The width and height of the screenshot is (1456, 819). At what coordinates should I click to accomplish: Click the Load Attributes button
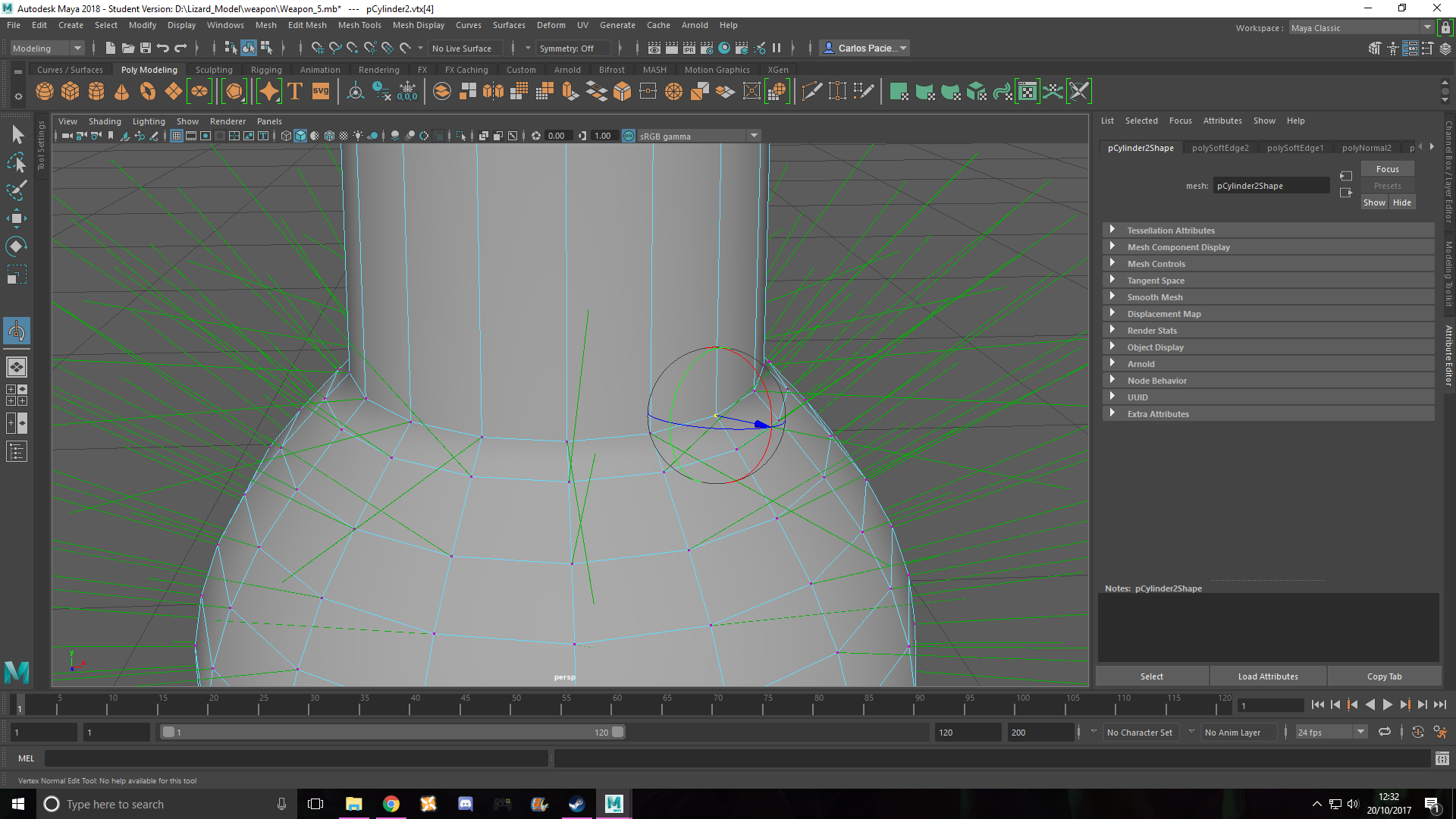(1267, 676)
